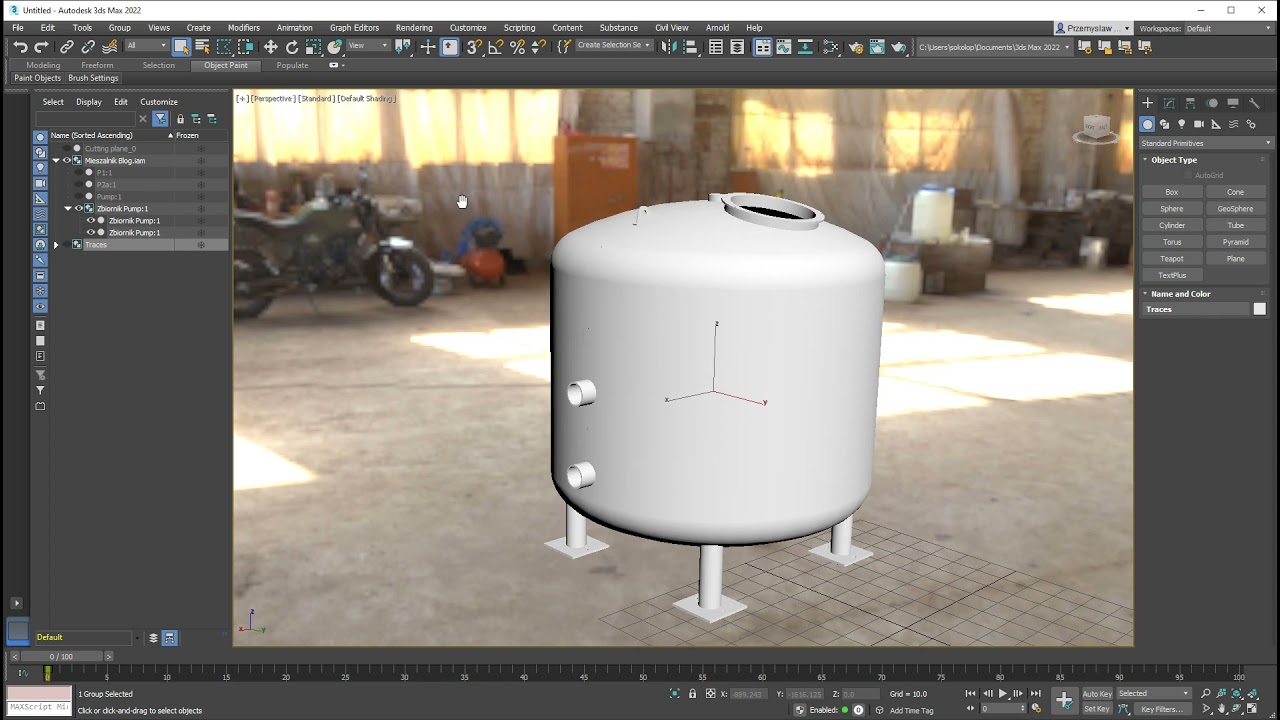Choose the Select and Rotate tool

[292, 47]
